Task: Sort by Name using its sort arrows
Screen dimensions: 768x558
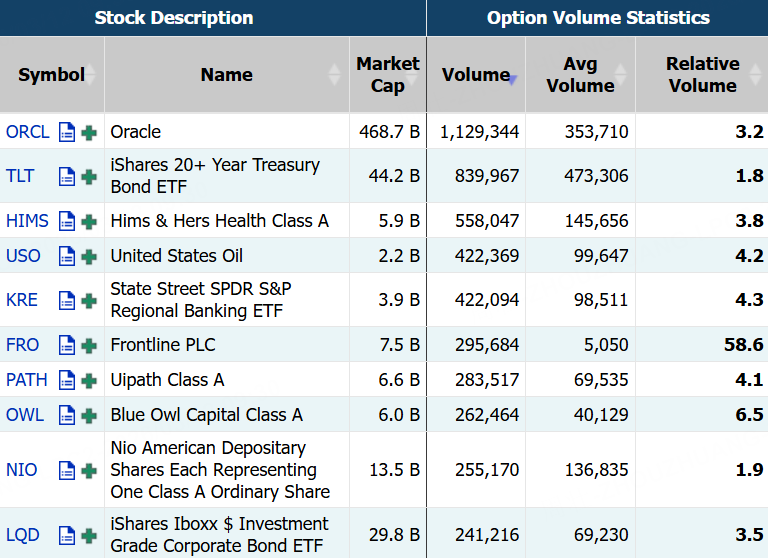Action: [335, 75]
